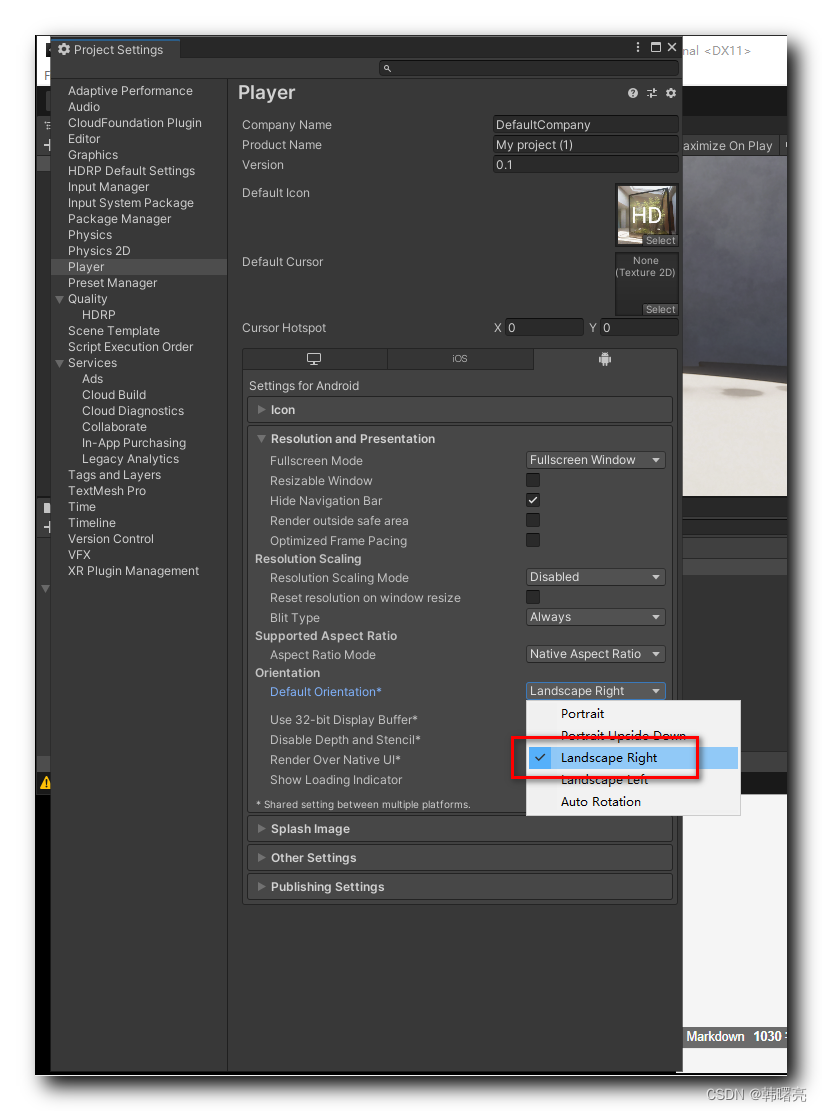This screenshot has height=1111, width=822.
Task: Collapse the Quality settings tree
Action: coord(59,298)
